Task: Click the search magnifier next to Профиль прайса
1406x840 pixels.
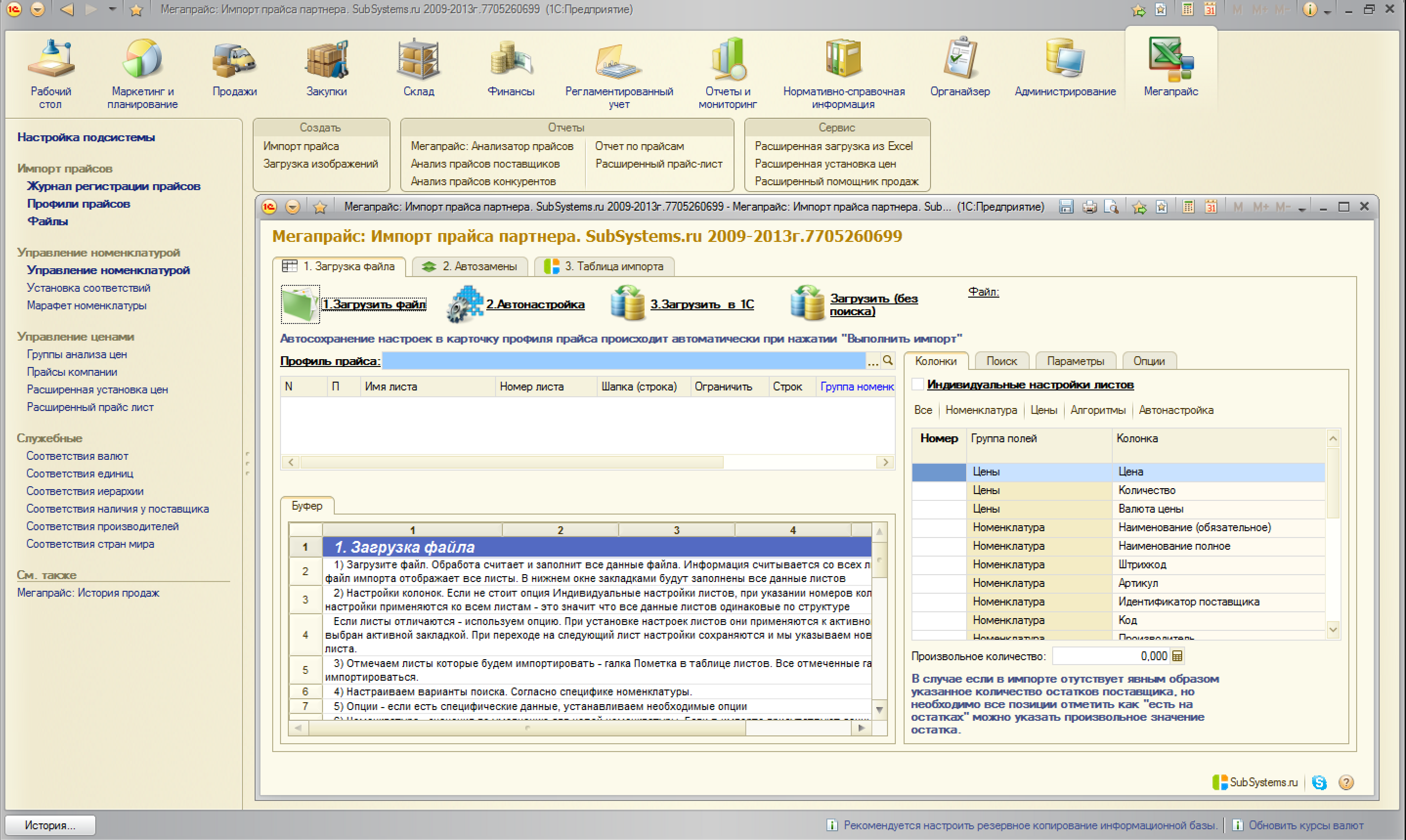Action: tap(887, 361)
